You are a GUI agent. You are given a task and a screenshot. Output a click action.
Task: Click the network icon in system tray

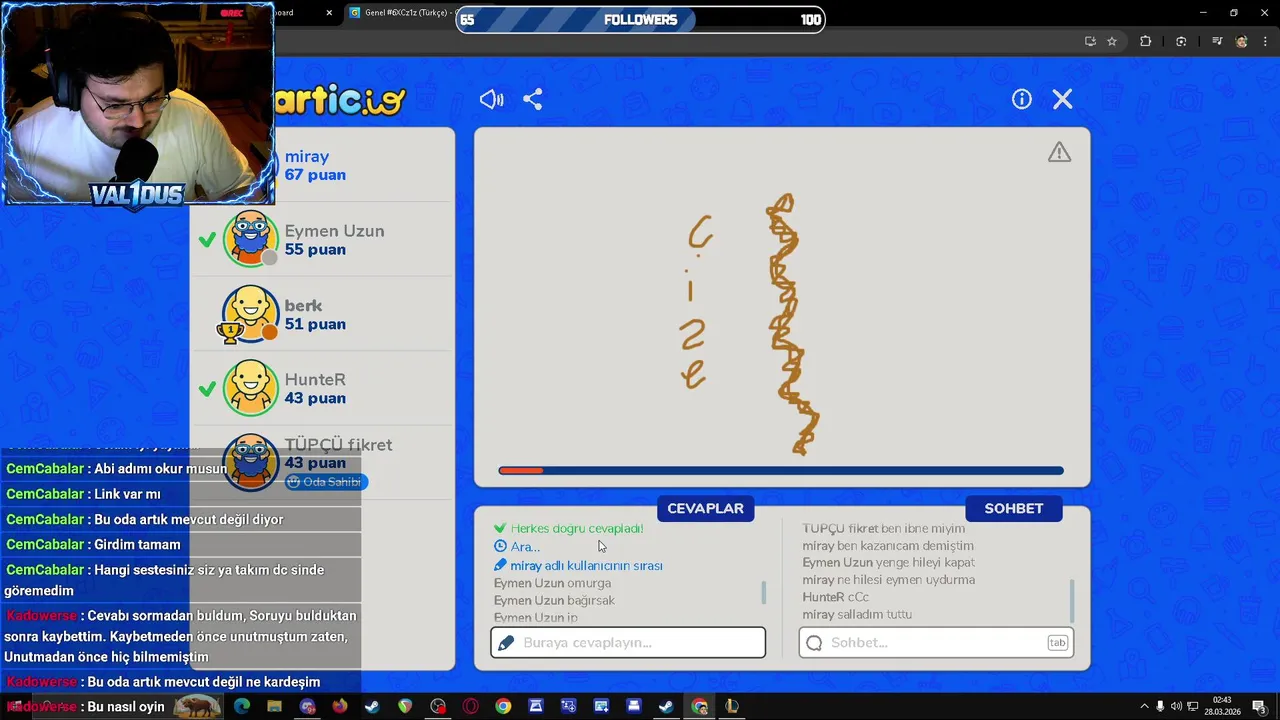coord(1193,707)
